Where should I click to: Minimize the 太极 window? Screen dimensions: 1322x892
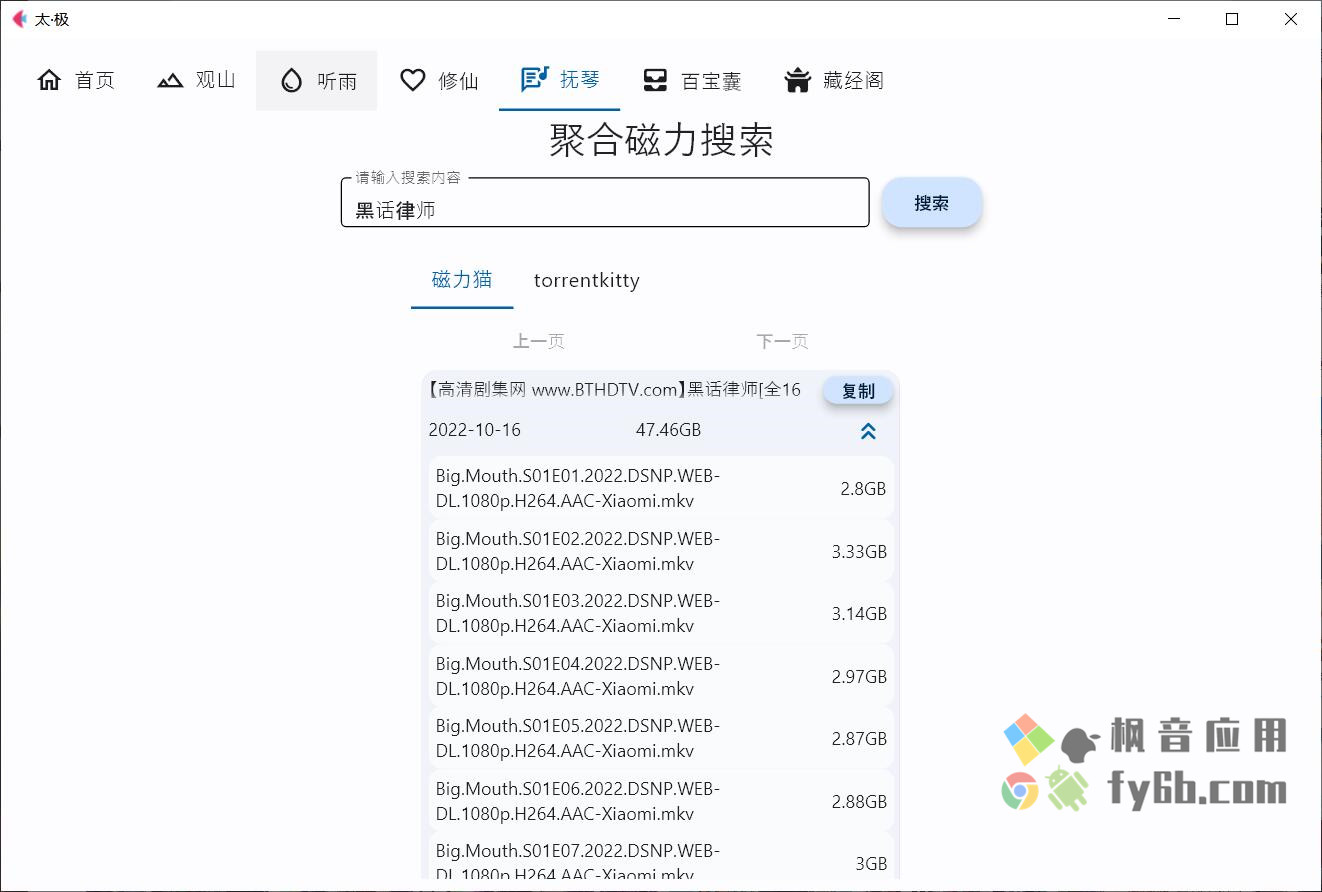(1173, 19)
